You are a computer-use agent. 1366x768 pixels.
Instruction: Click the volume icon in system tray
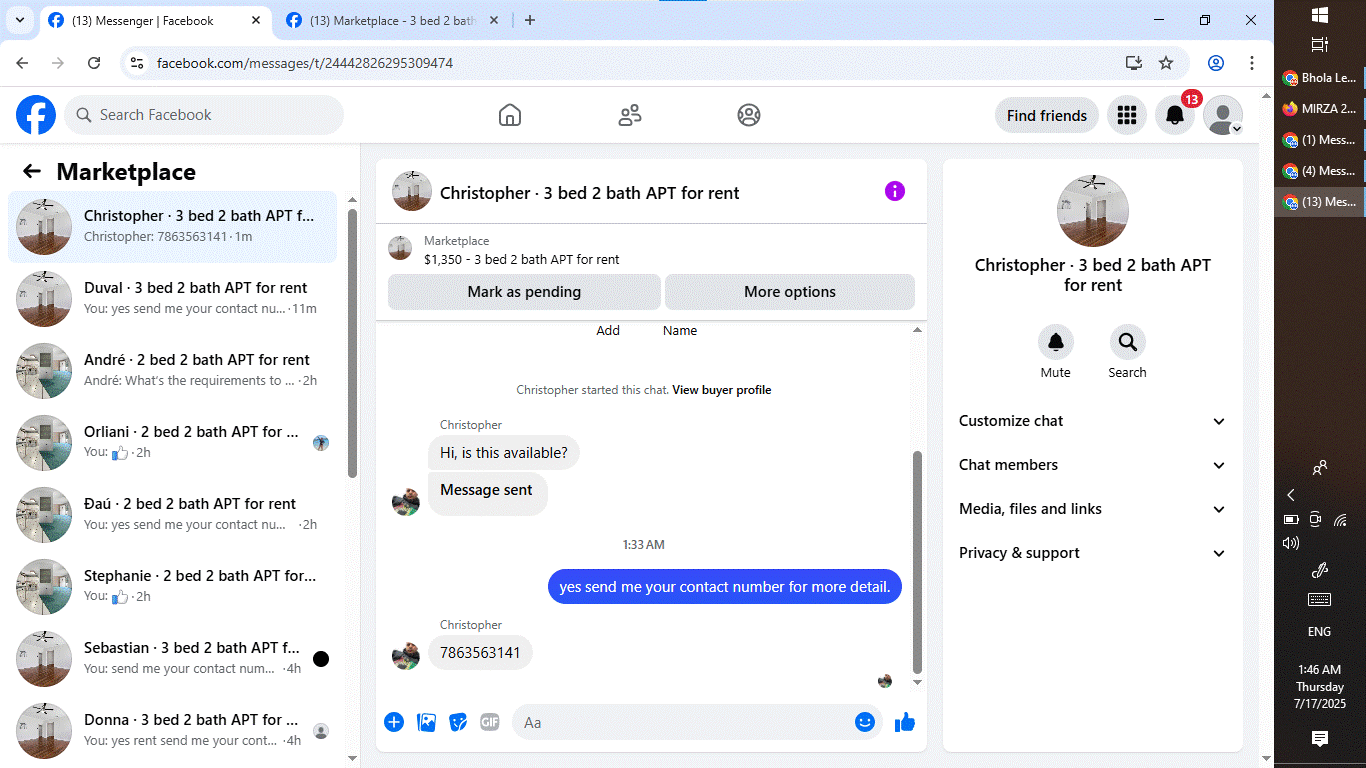[1291, 543]
